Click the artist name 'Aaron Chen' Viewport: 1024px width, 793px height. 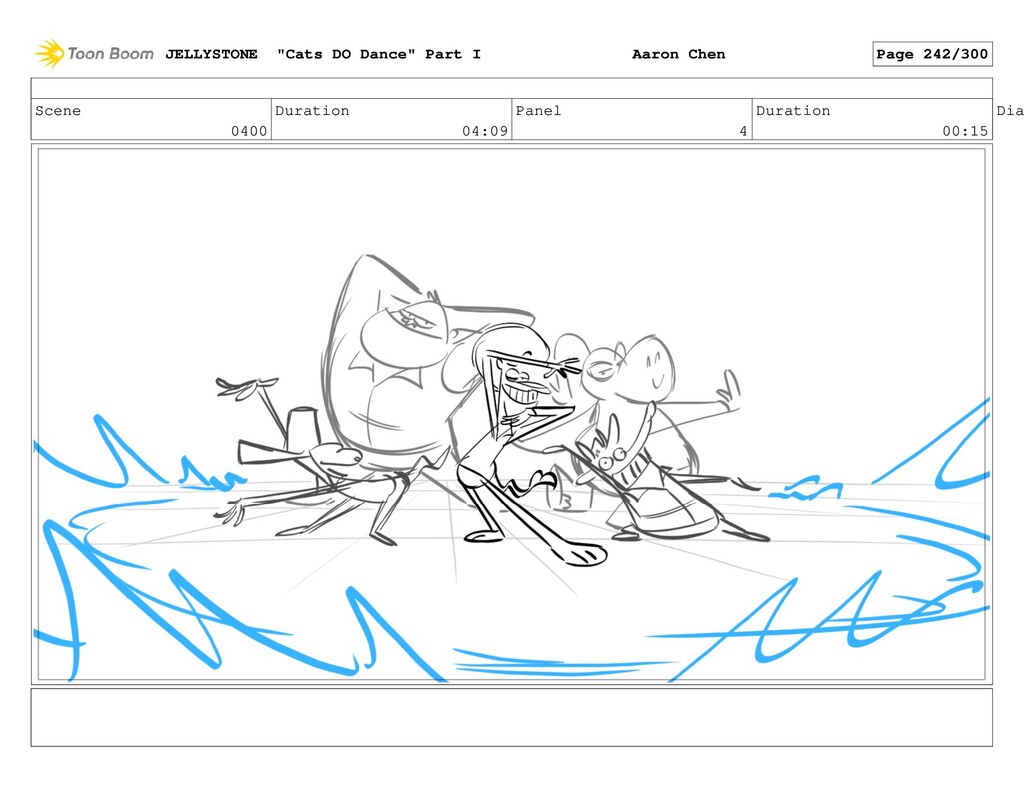(x=679, y=54)
